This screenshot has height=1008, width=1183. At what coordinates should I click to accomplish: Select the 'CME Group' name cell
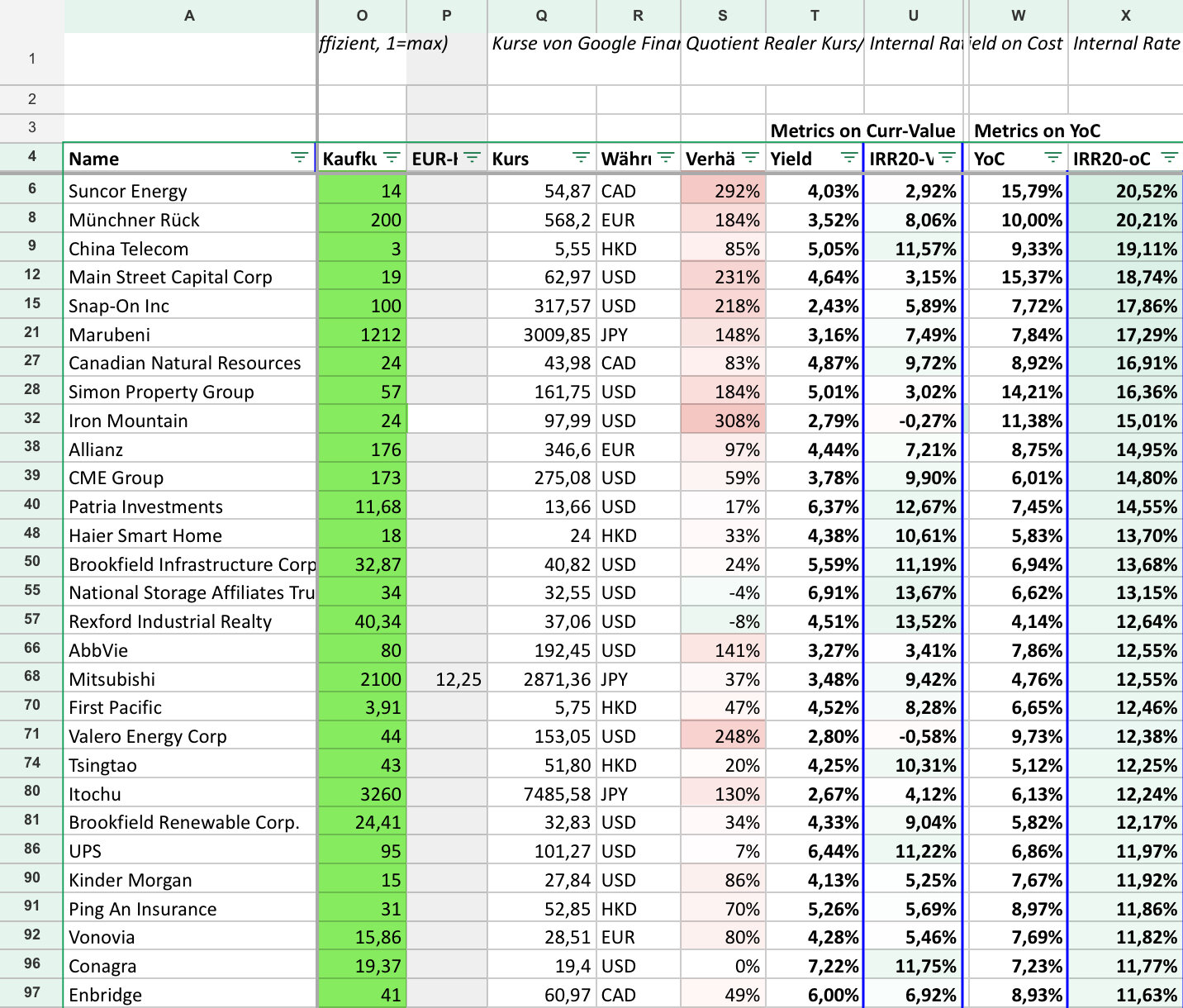(x=190, y=478)
